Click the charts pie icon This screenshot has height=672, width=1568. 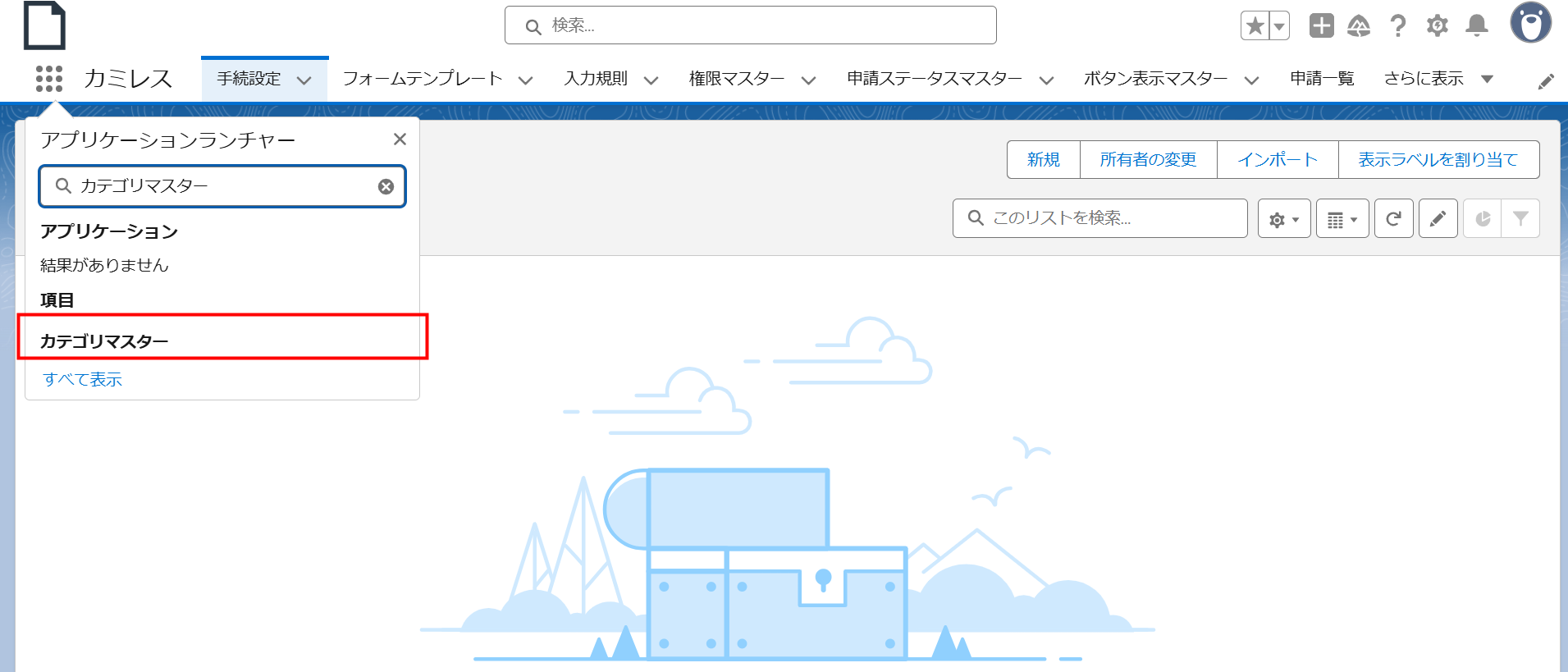1482,219
